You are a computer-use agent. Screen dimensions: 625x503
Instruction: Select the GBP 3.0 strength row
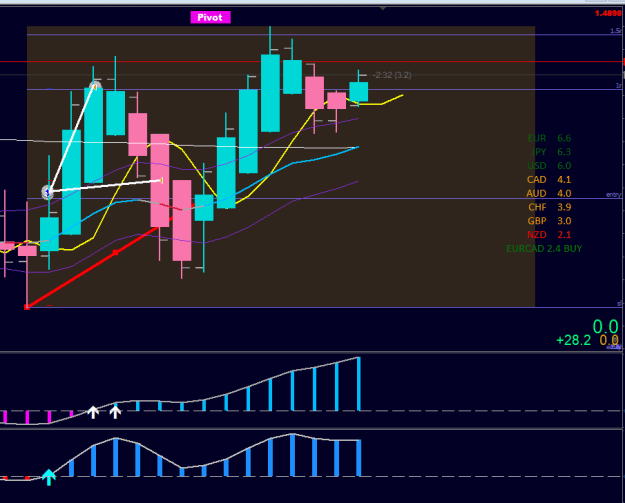[x=549, y=221]
